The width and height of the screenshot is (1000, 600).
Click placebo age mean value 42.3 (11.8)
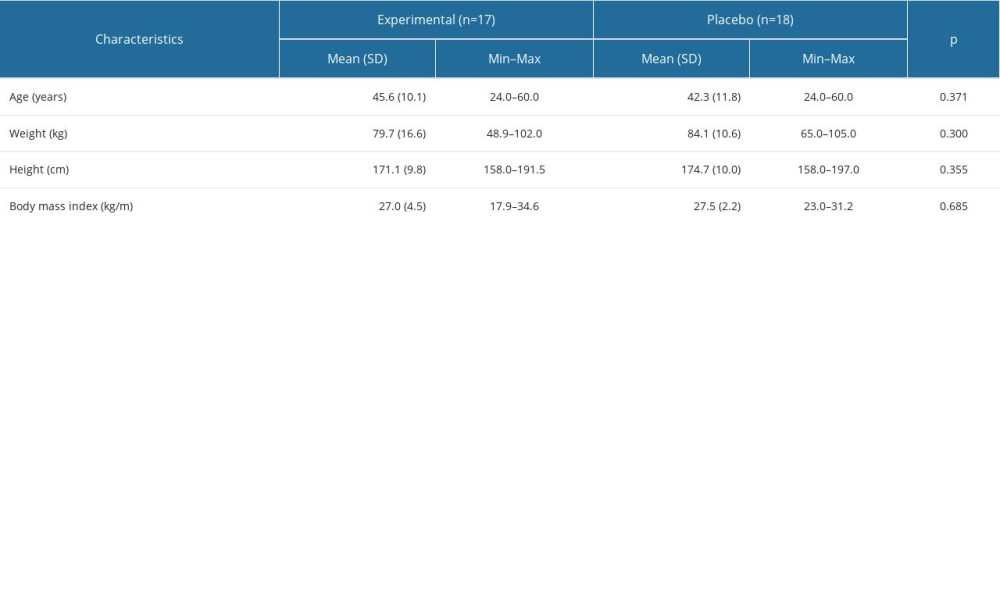coord(711,98)
